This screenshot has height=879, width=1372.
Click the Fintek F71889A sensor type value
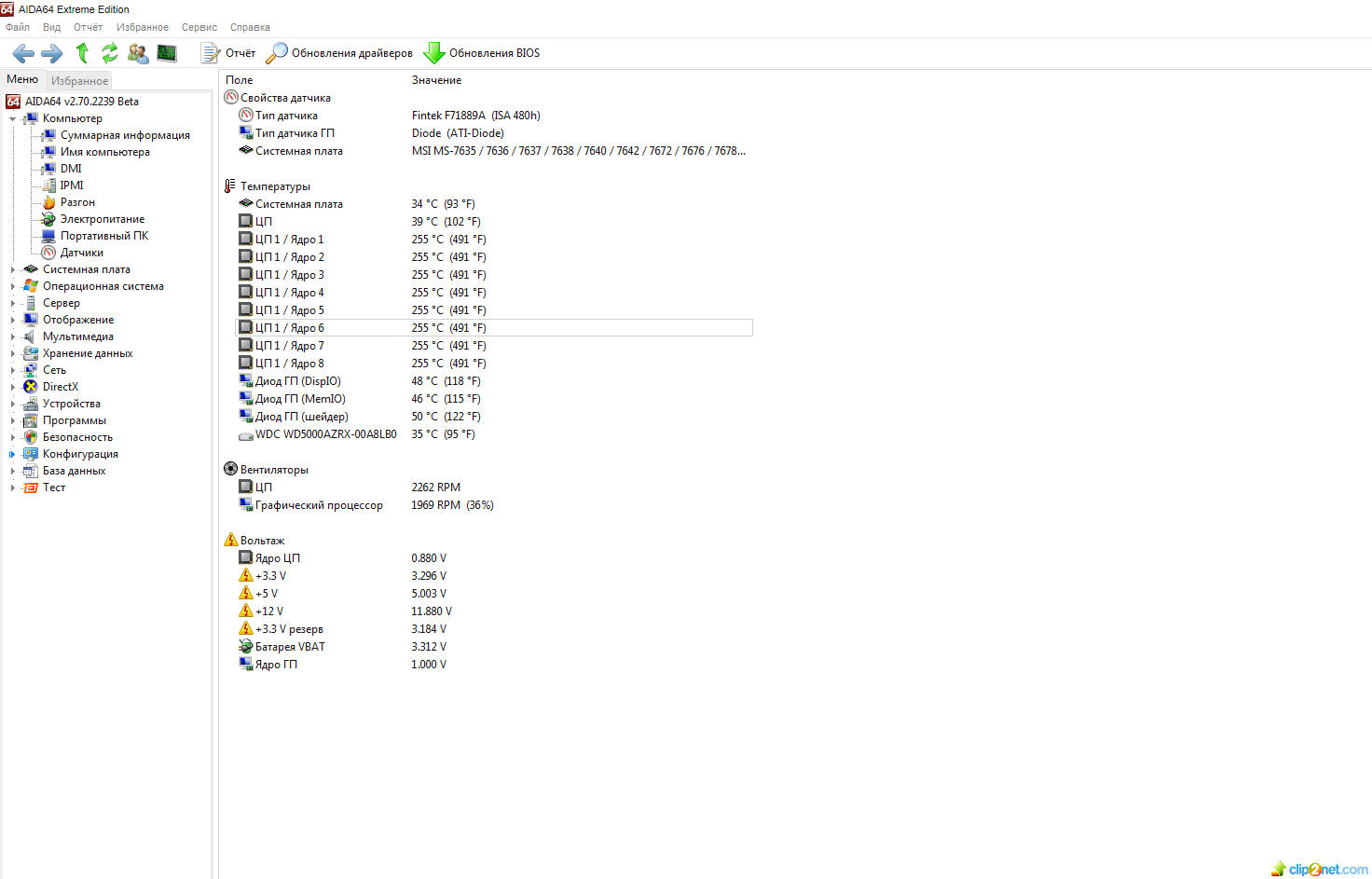pyautogui.click(x=476, y=116)
